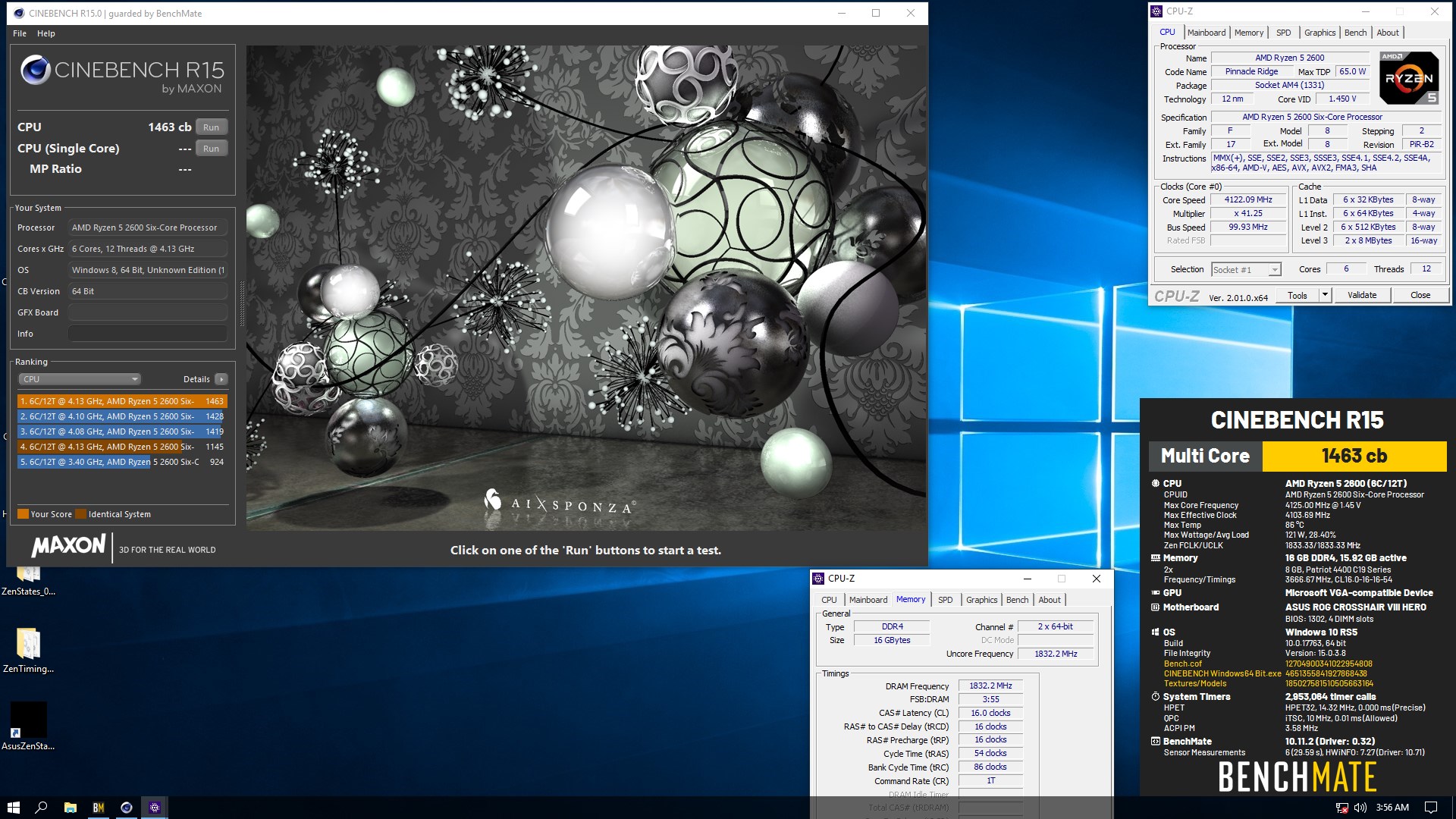Click the taskbar clock 3:56 AM
The width and height of the screenshot is (1456, 819).
pos(1392,808)
